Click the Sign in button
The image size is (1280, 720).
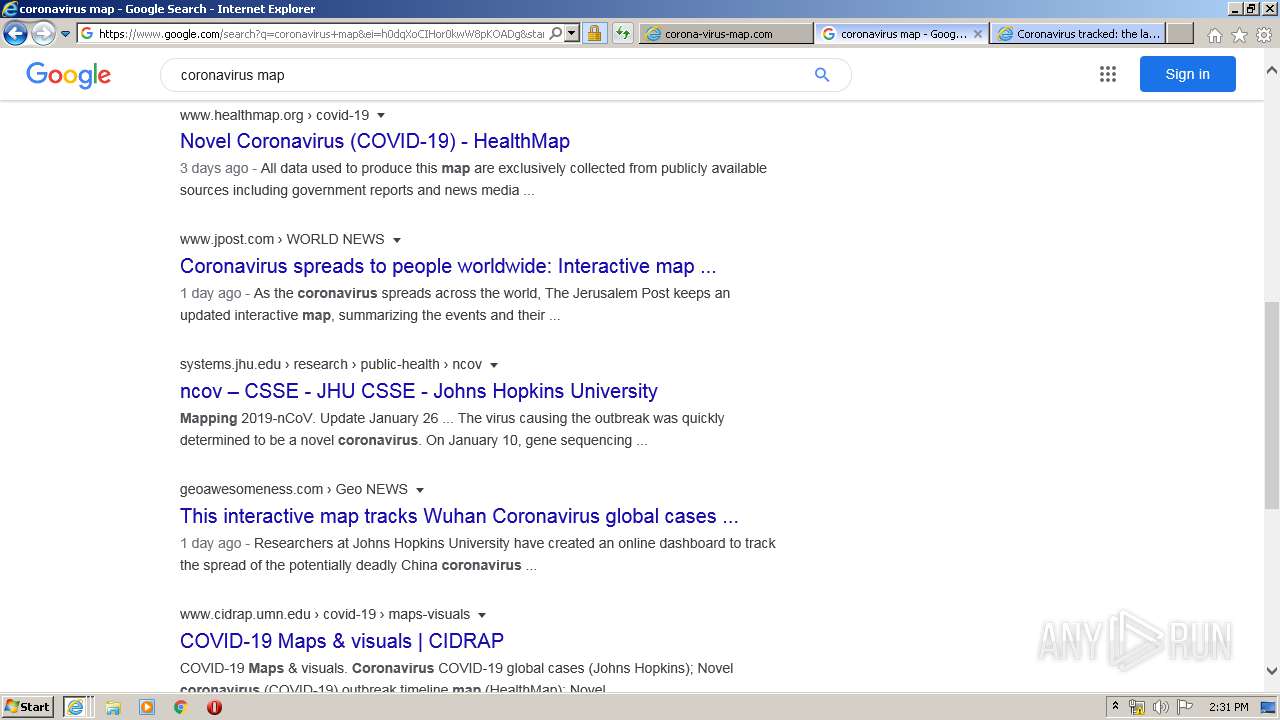(1187, 74)
